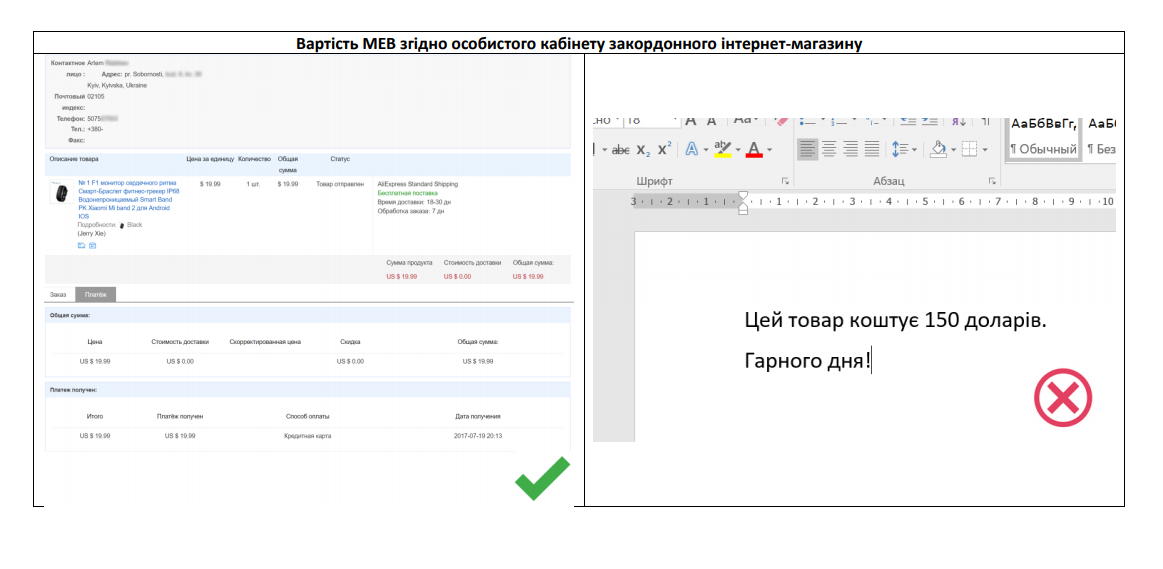
Task: Apply subscript formatting
Action: tap(642, 150)
